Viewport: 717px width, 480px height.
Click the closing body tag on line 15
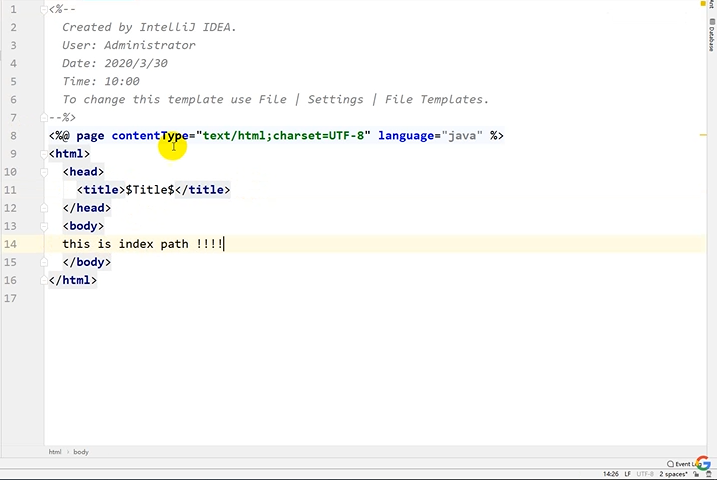pyautogui.click(x=87, y=262)
